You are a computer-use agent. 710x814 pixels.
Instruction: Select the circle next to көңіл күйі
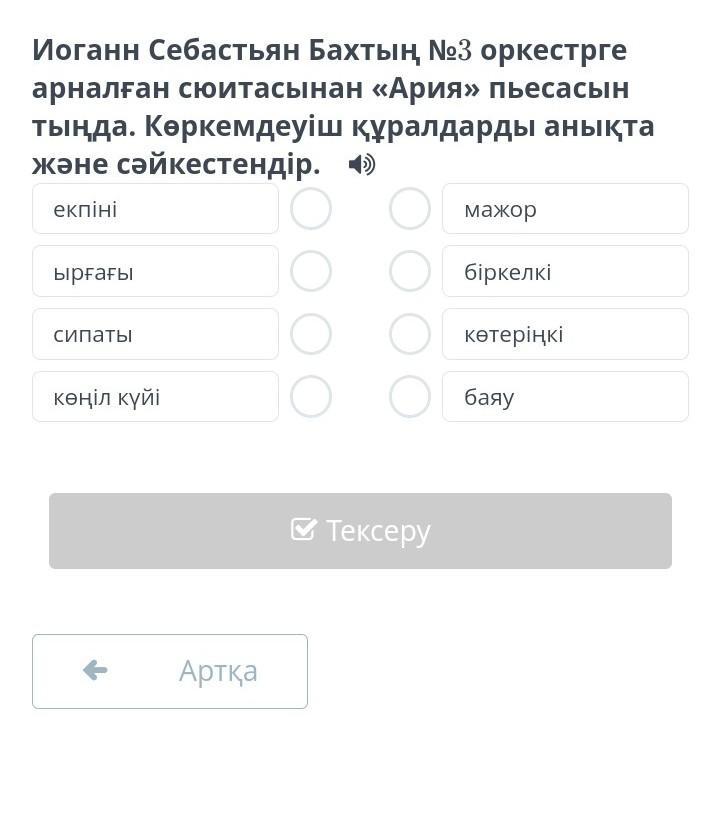pos(311,397)
